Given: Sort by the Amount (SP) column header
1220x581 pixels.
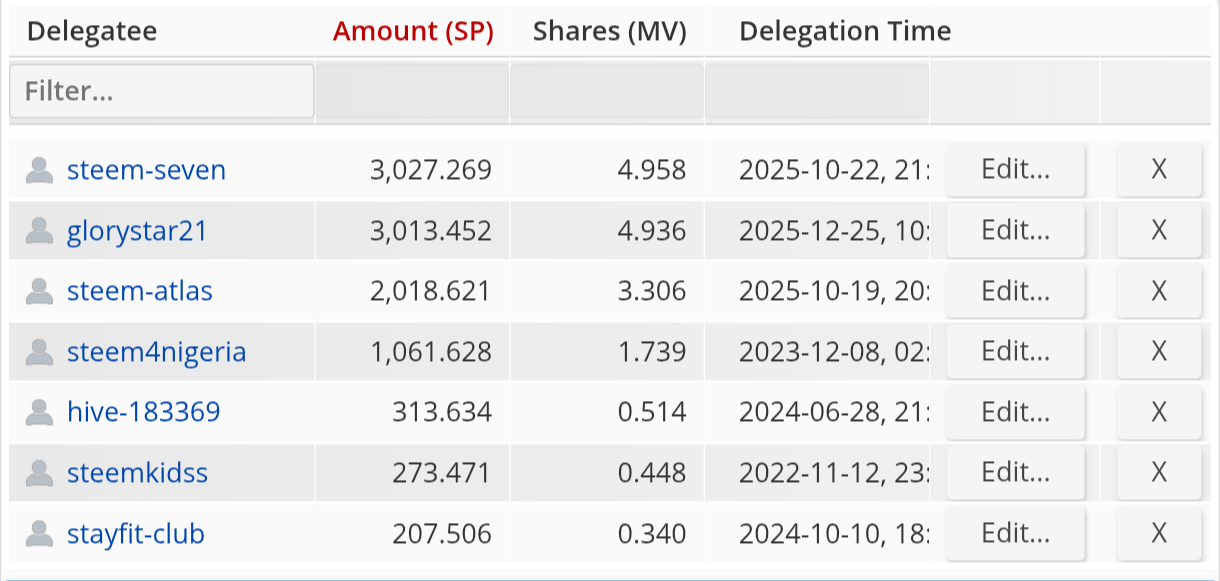Looking at the screenshot, I should 413,32.
